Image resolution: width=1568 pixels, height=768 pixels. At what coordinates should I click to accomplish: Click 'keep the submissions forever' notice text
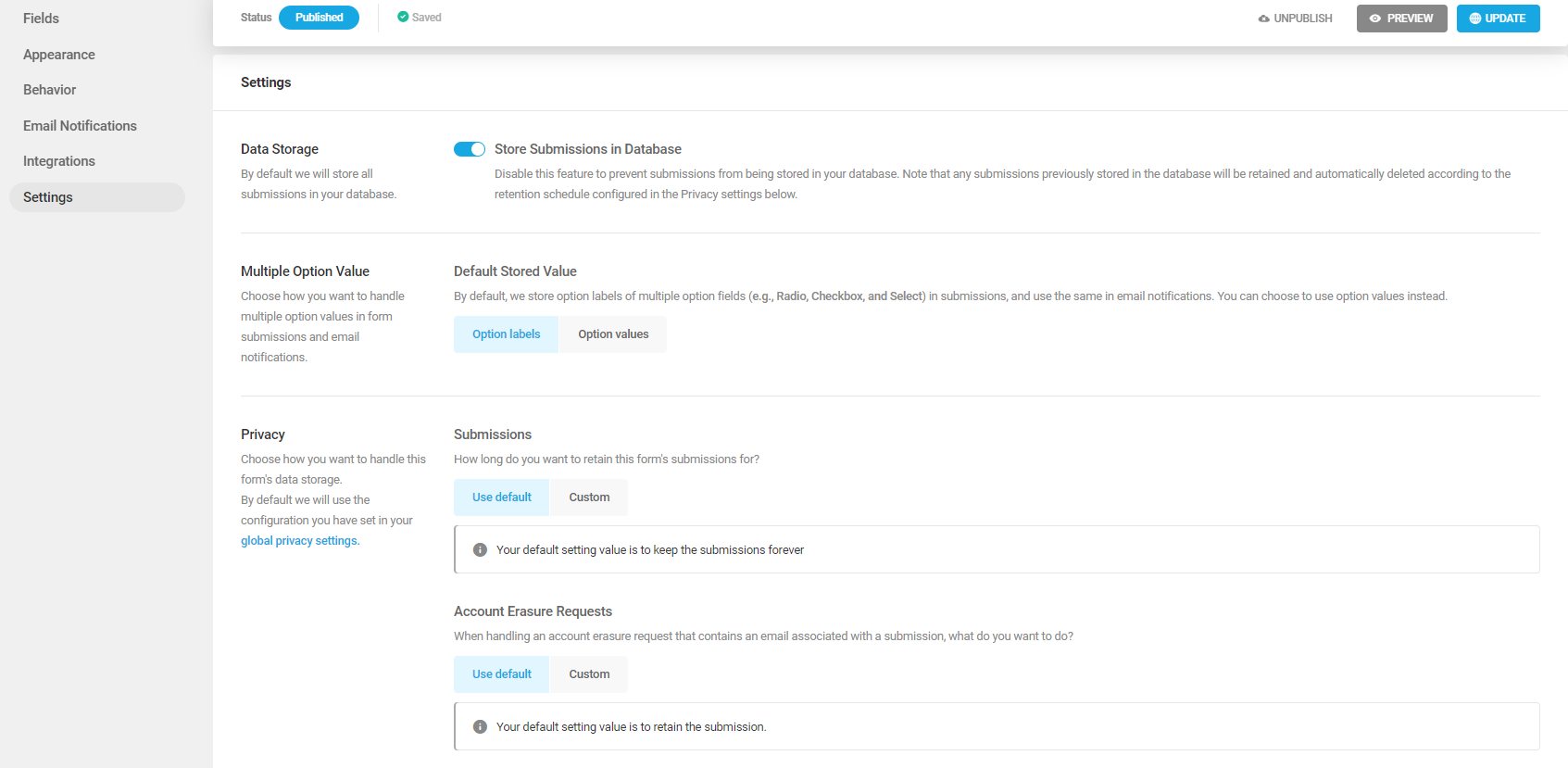coord(650,550)
